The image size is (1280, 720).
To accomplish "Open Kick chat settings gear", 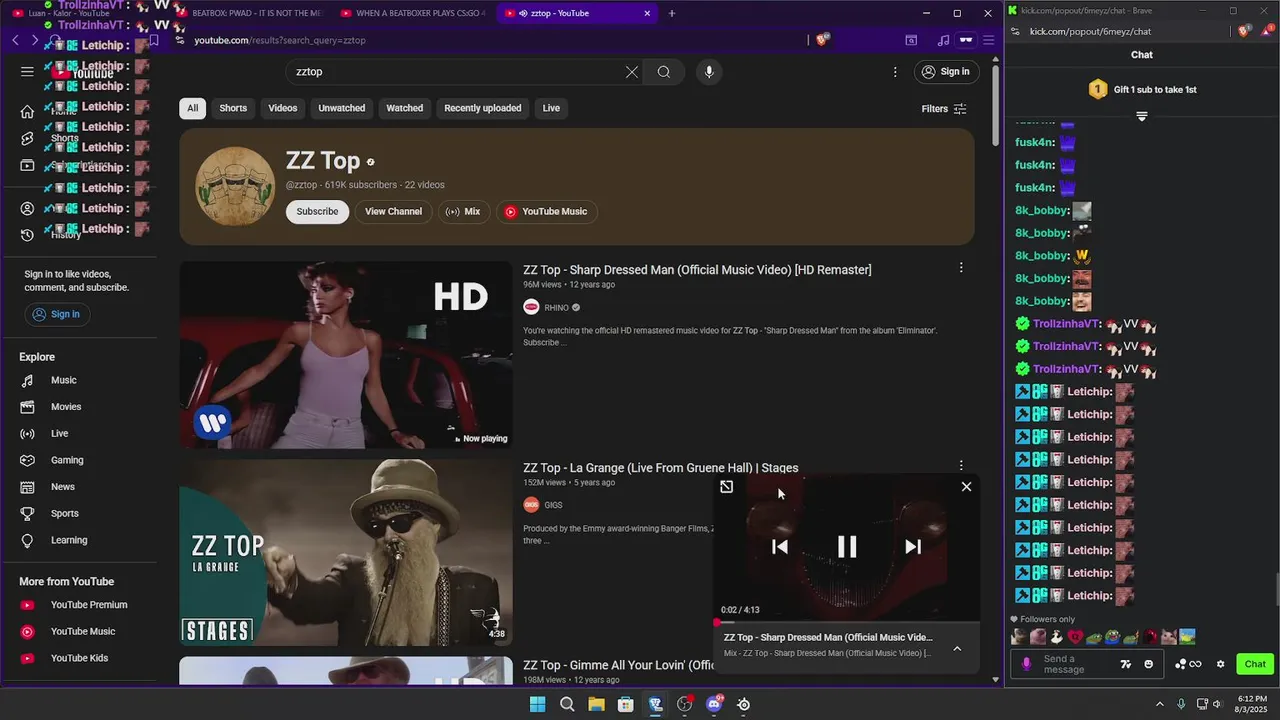I will pyautogui.click(x=1220, y=664).
